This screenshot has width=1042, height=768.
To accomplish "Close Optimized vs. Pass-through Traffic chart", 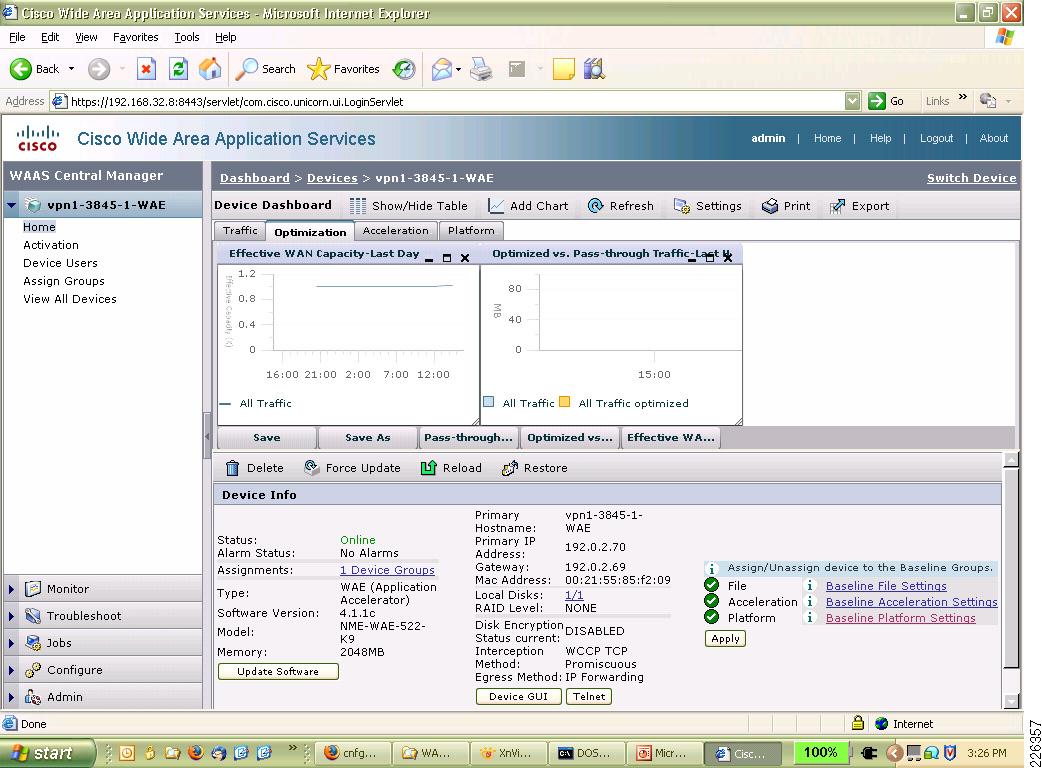I will click(728, 258).
